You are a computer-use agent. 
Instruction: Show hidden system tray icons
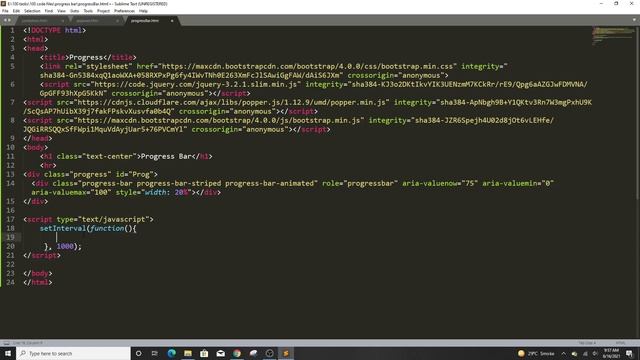(x=564, y=353)
